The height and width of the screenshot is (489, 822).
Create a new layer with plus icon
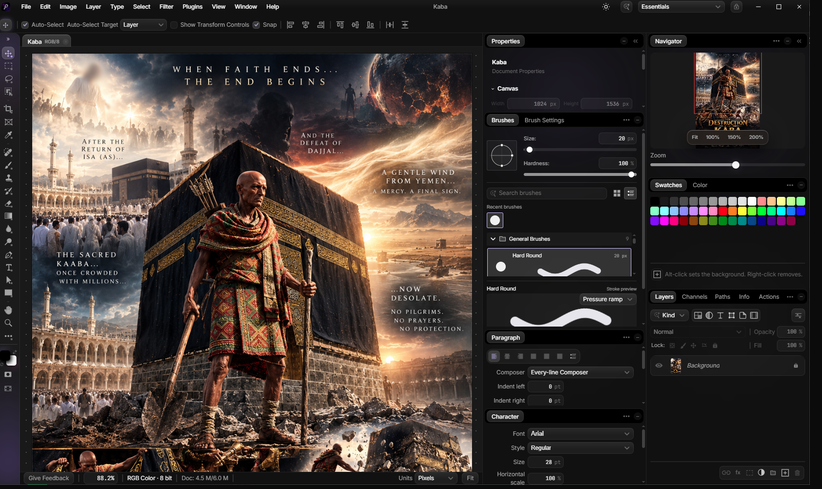point(785,473)
